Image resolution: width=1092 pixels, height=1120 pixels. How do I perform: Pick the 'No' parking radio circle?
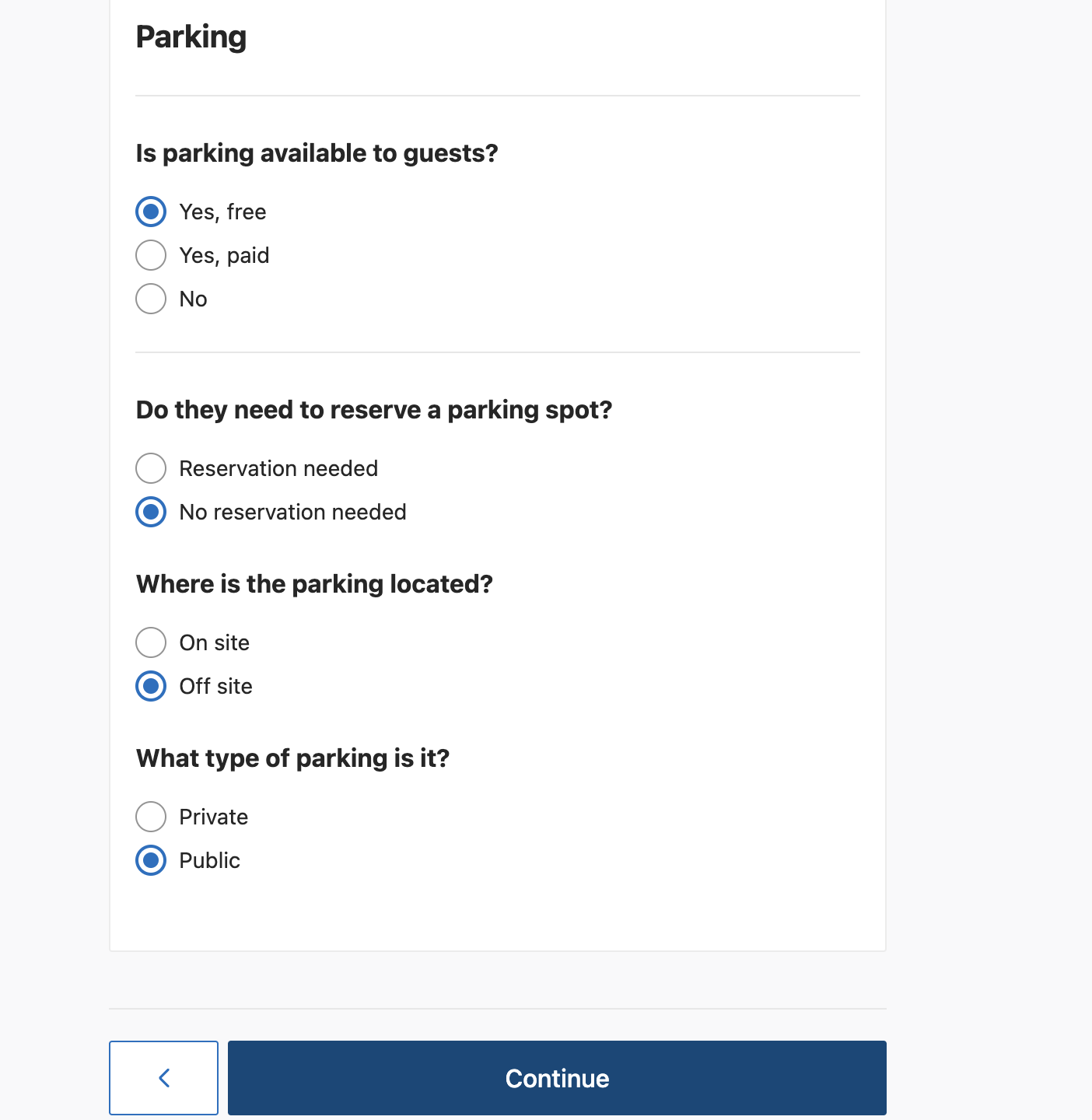(151, 299)
